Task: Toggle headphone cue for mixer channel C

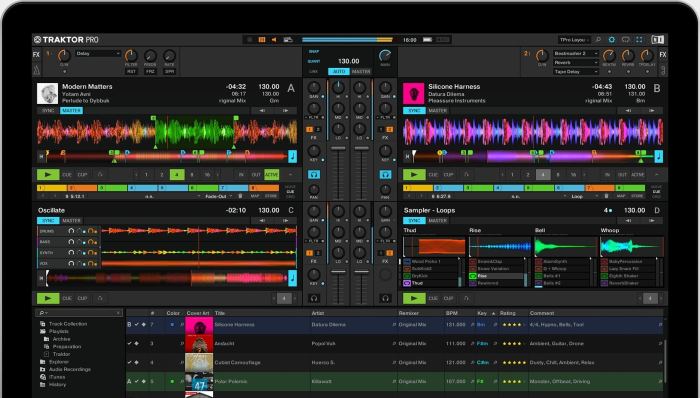Action: click(x=314, y=298)
